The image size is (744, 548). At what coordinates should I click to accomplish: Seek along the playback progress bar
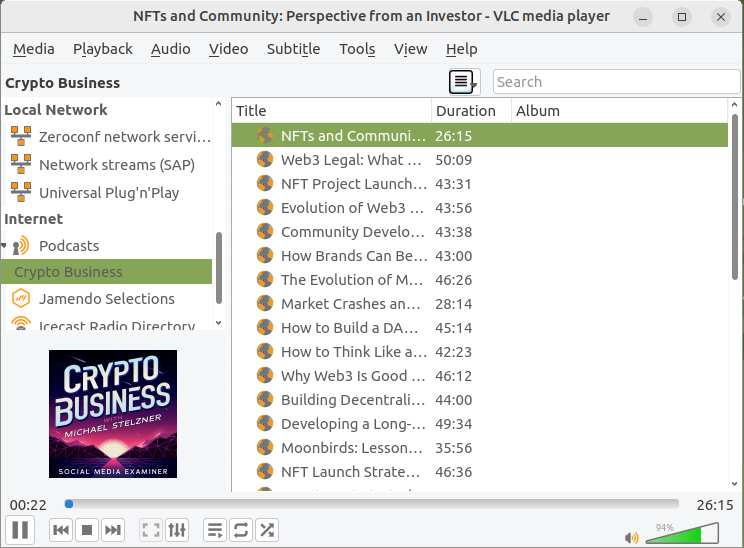[372, 504]
